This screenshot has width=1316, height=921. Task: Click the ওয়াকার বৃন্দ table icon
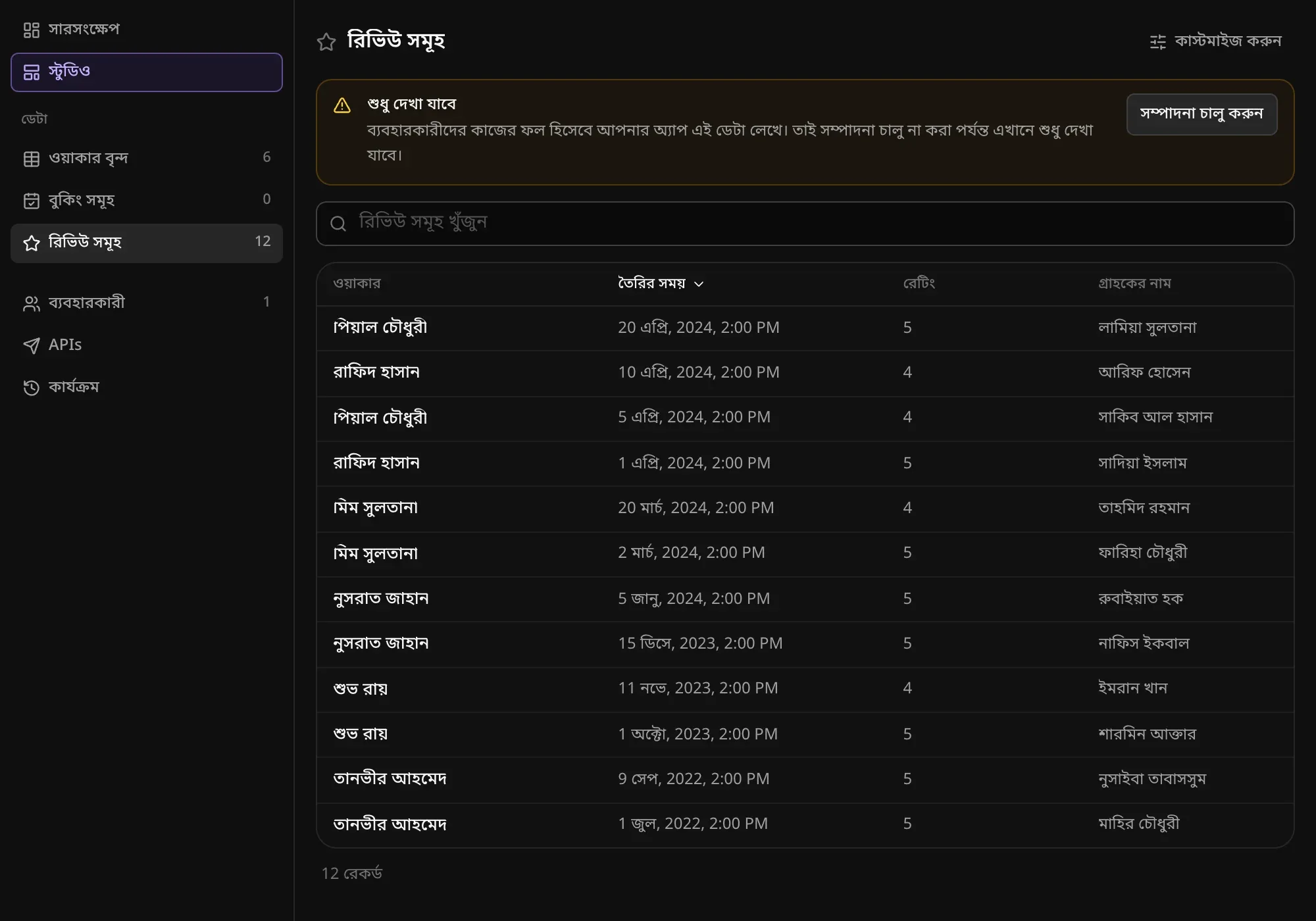click(x=32, y=159)
